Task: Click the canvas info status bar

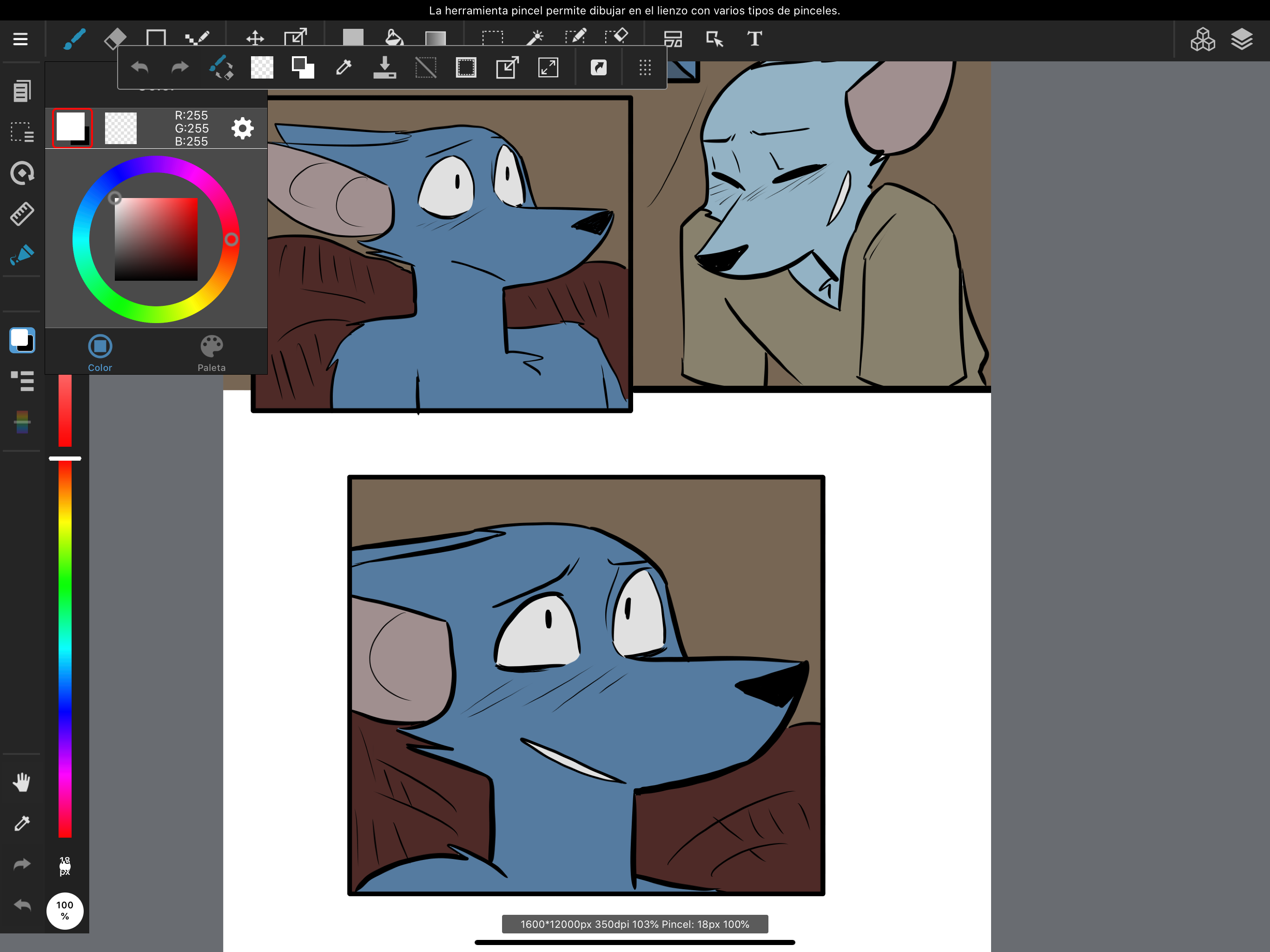Action: pos(635,924)
